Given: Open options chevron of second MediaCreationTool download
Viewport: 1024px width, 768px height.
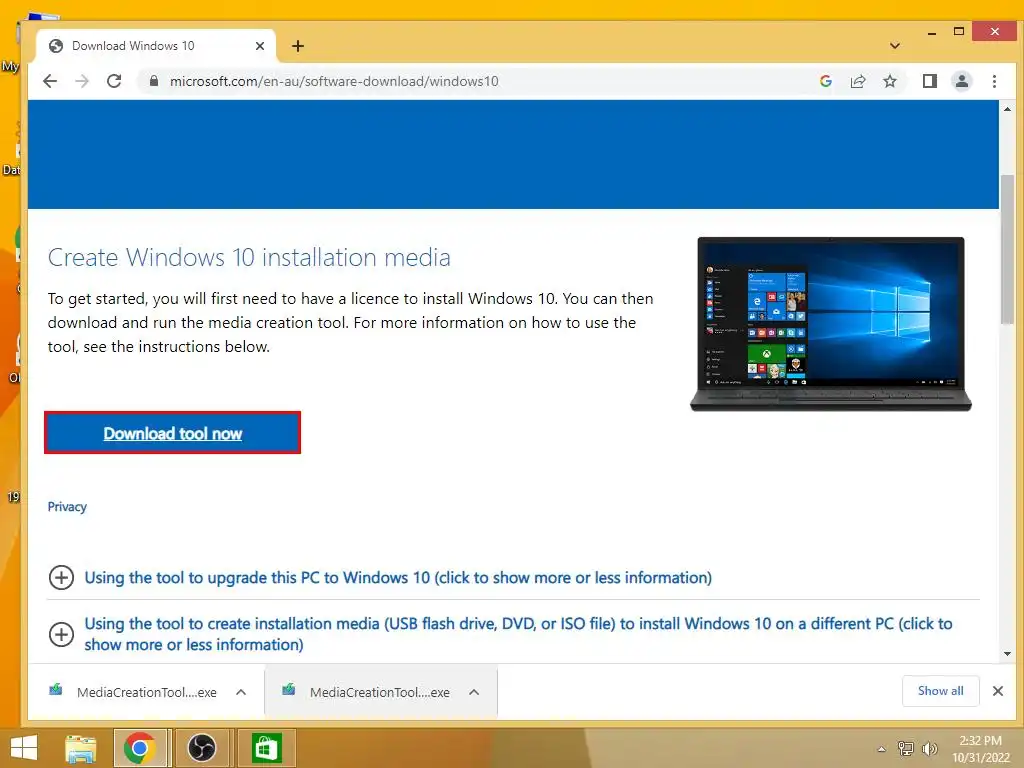Looking at the screenshot, I should pyautogui.click(x=474, y=692).
